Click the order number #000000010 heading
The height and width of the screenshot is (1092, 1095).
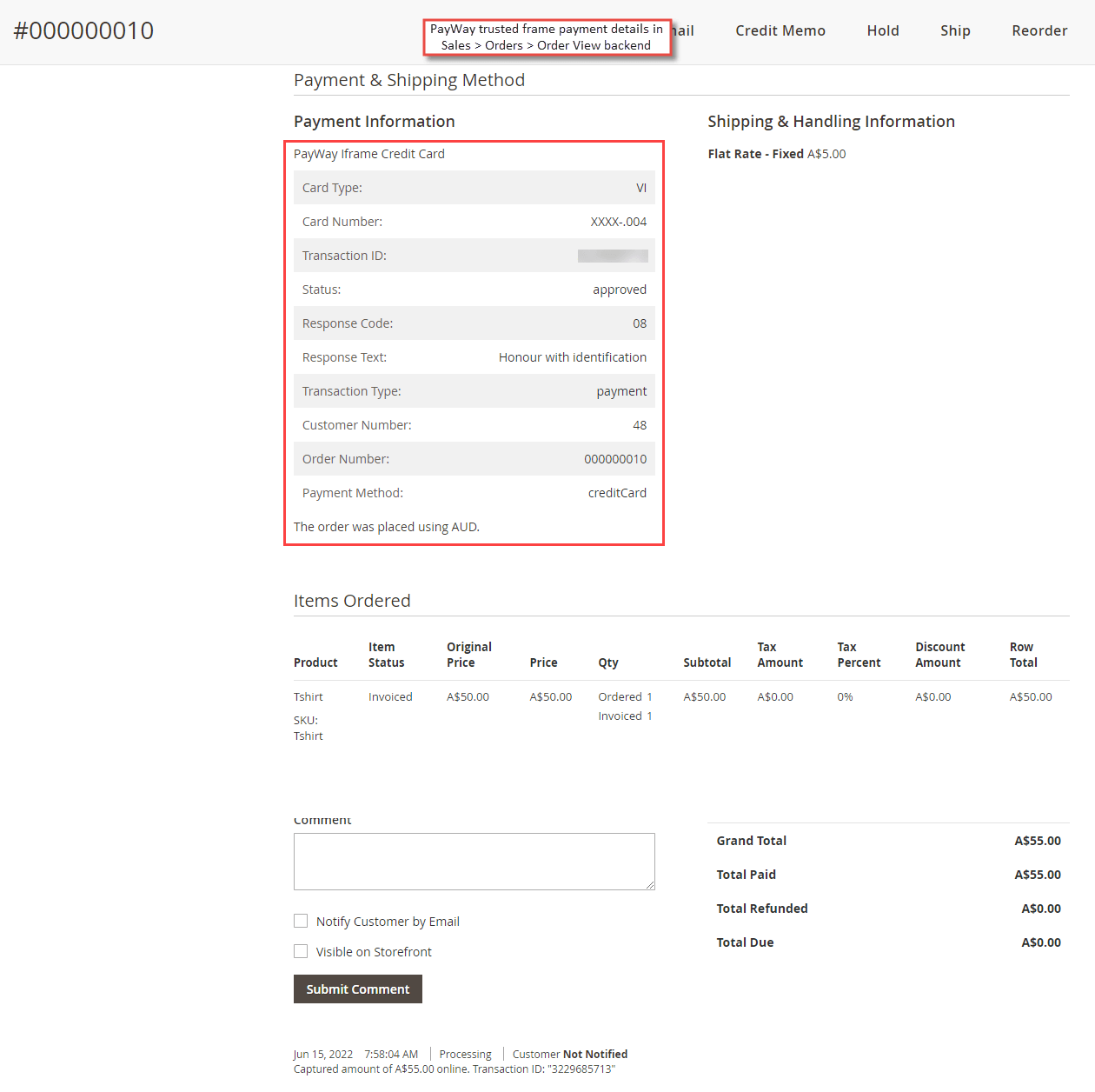[x=83, y=30]
